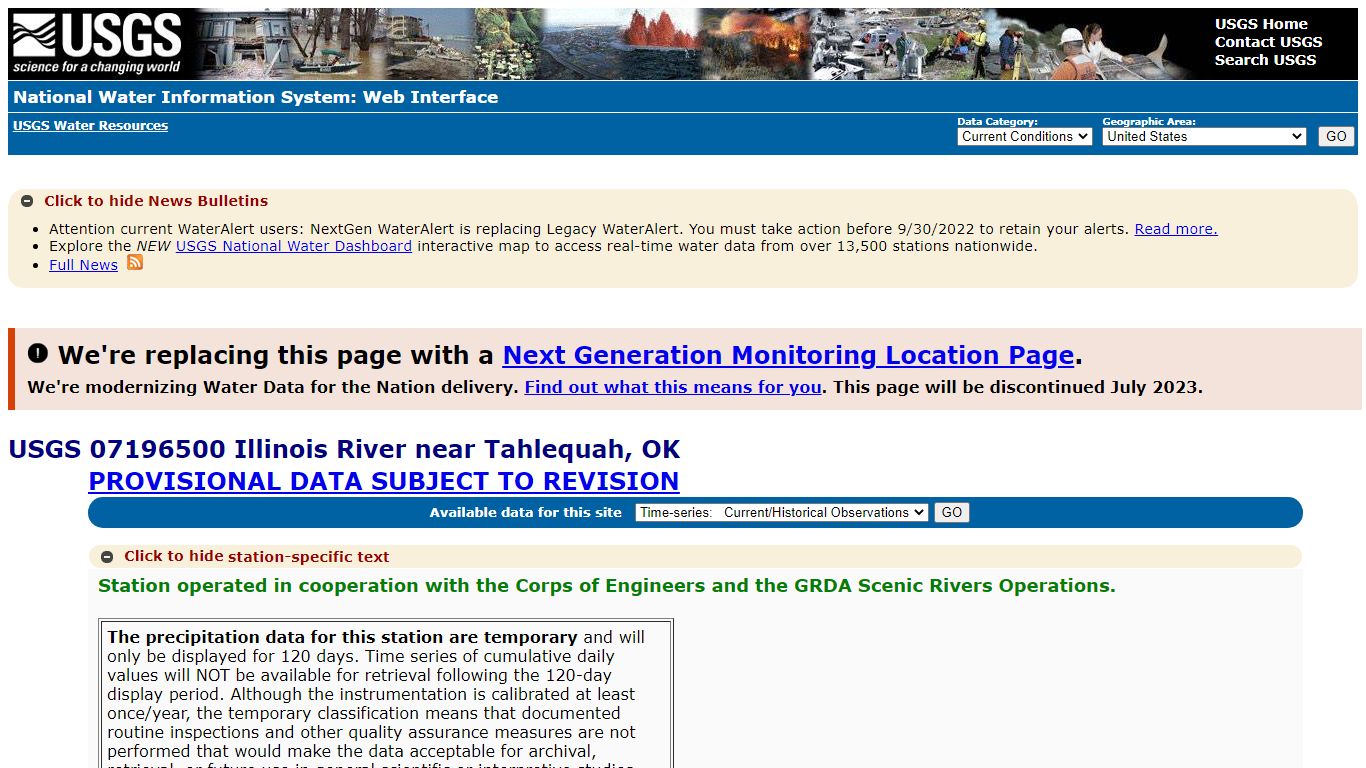Open the Available data for this site dropdown
Screen dimensions: 1366x768
[x=782, y=513]
